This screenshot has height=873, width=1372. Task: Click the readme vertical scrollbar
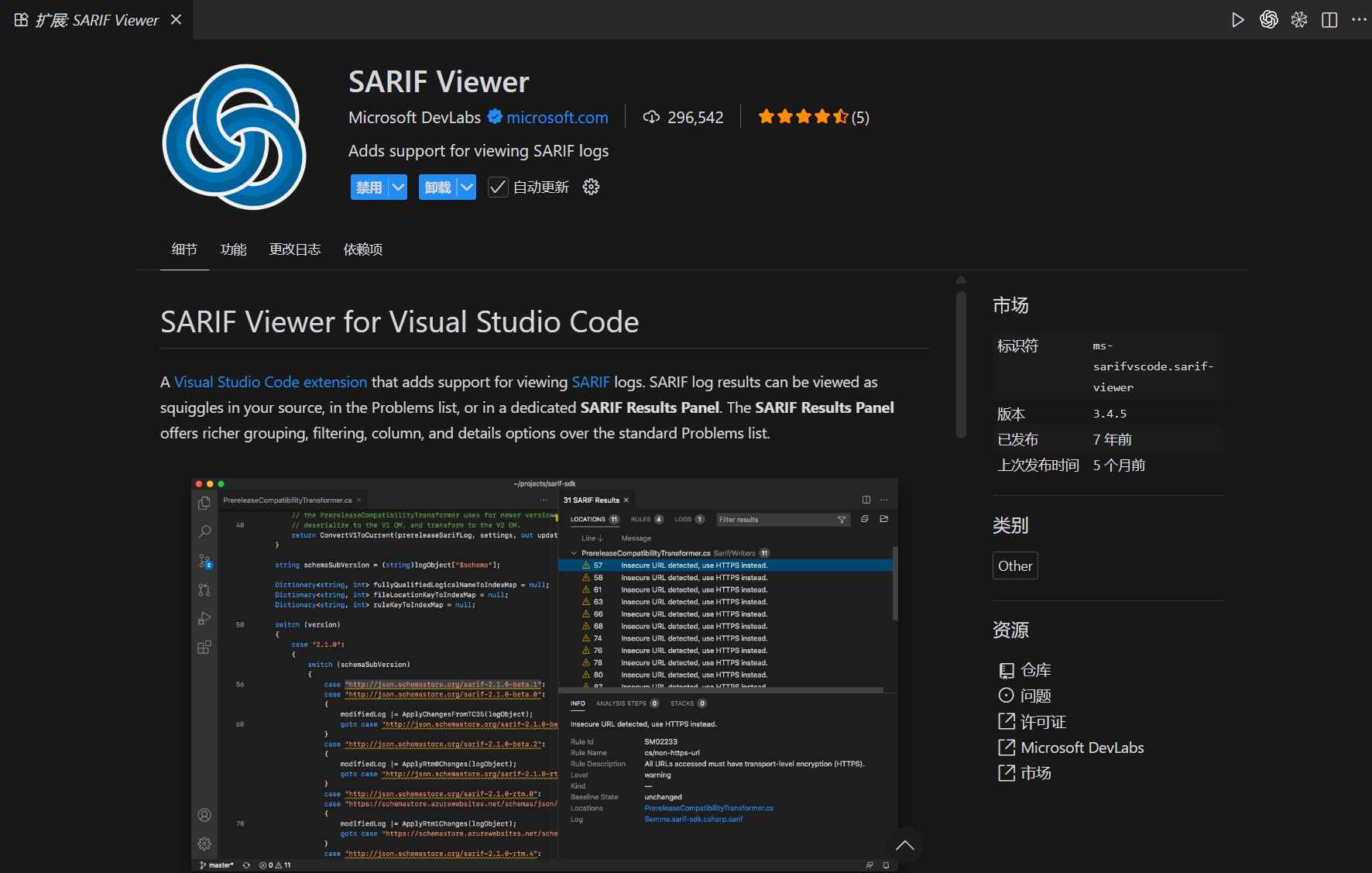pyautogui.click(x=961, y=364)
